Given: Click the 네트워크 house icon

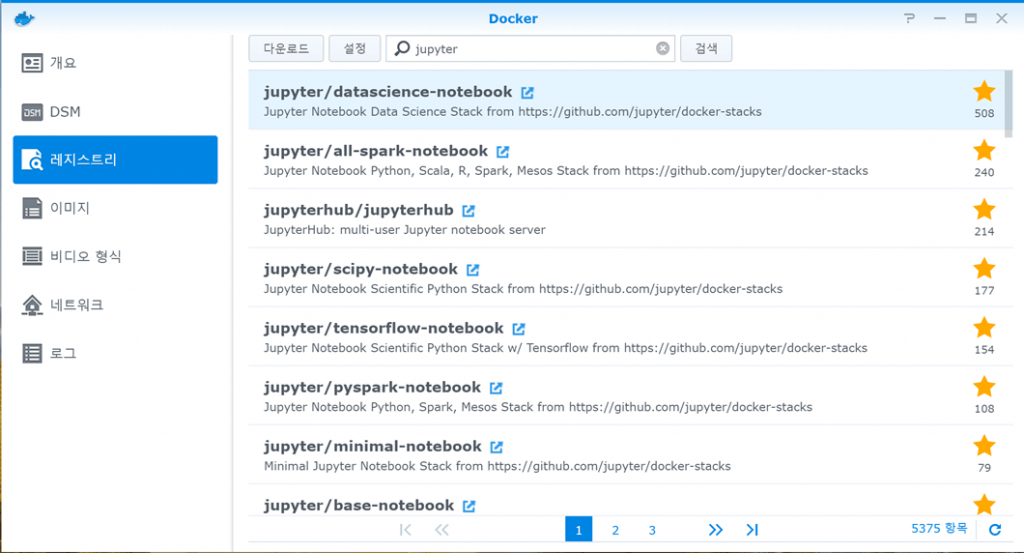Looking at the screenshot, I should coord(32,305).
